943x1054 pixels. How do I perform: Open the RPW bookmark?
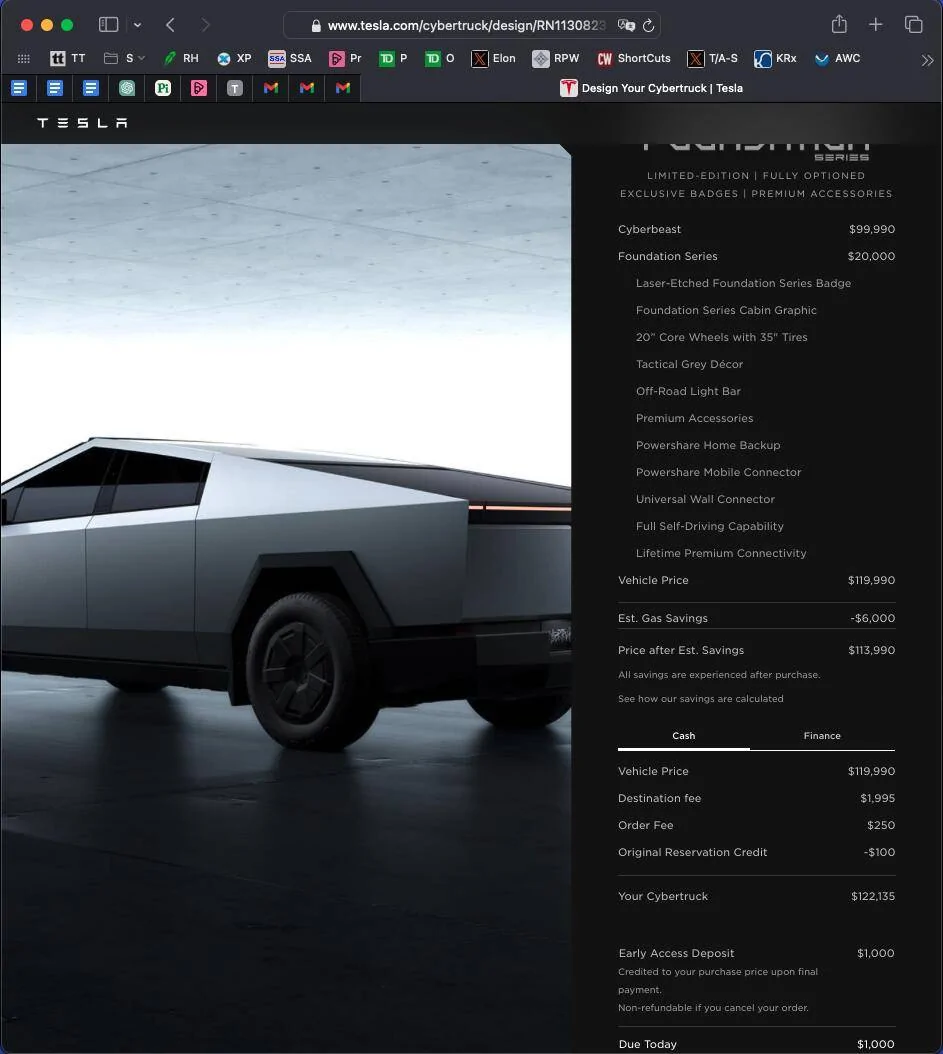coord(555,58)
